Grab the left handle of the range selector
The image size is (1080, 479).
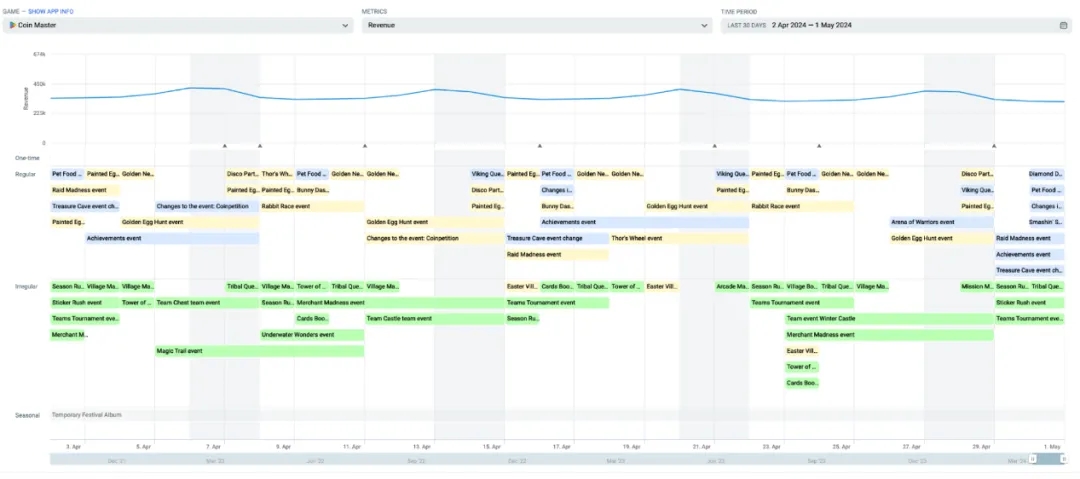[1034, 459]
